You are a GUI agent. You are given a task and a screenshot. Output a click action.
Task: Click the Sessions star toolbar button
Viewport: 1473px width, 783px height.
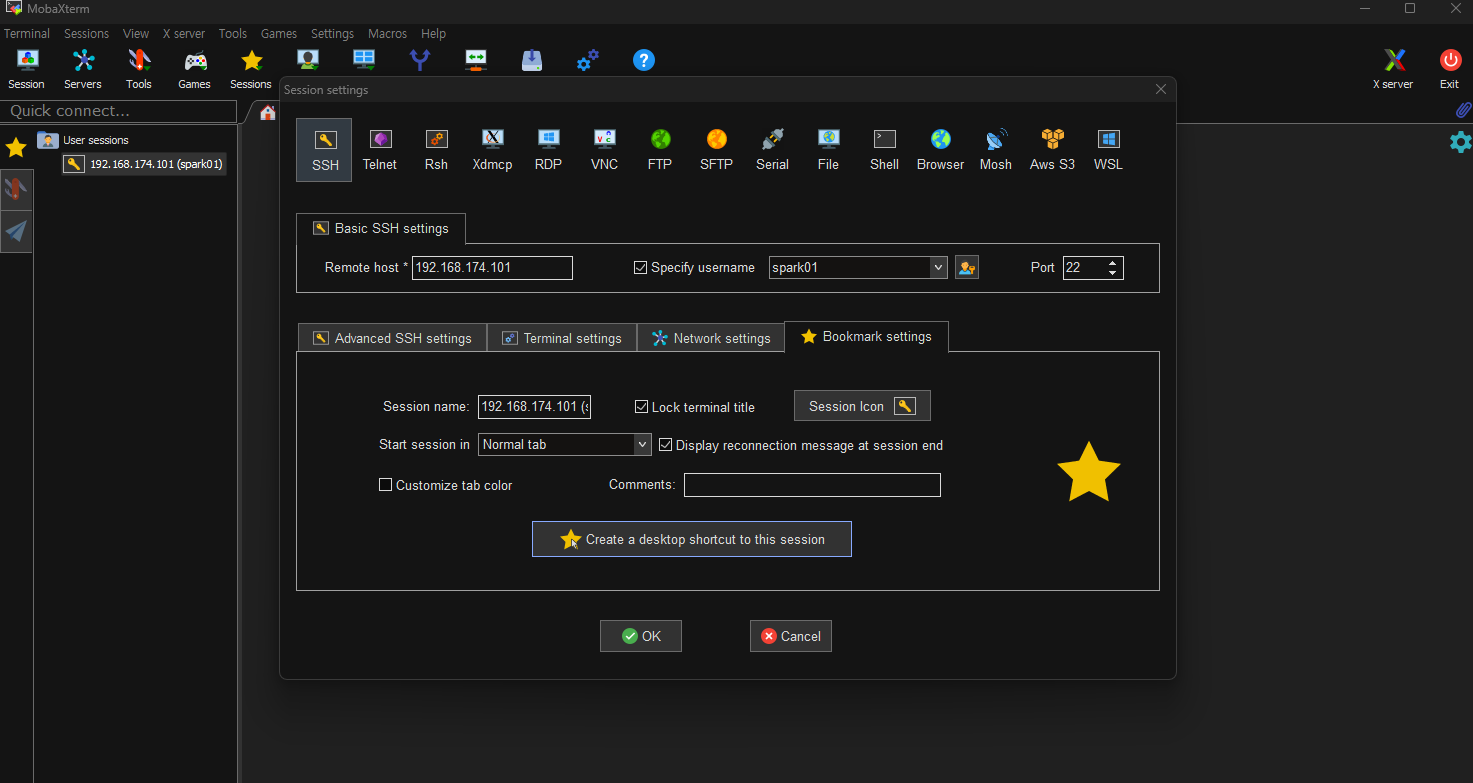251,69
